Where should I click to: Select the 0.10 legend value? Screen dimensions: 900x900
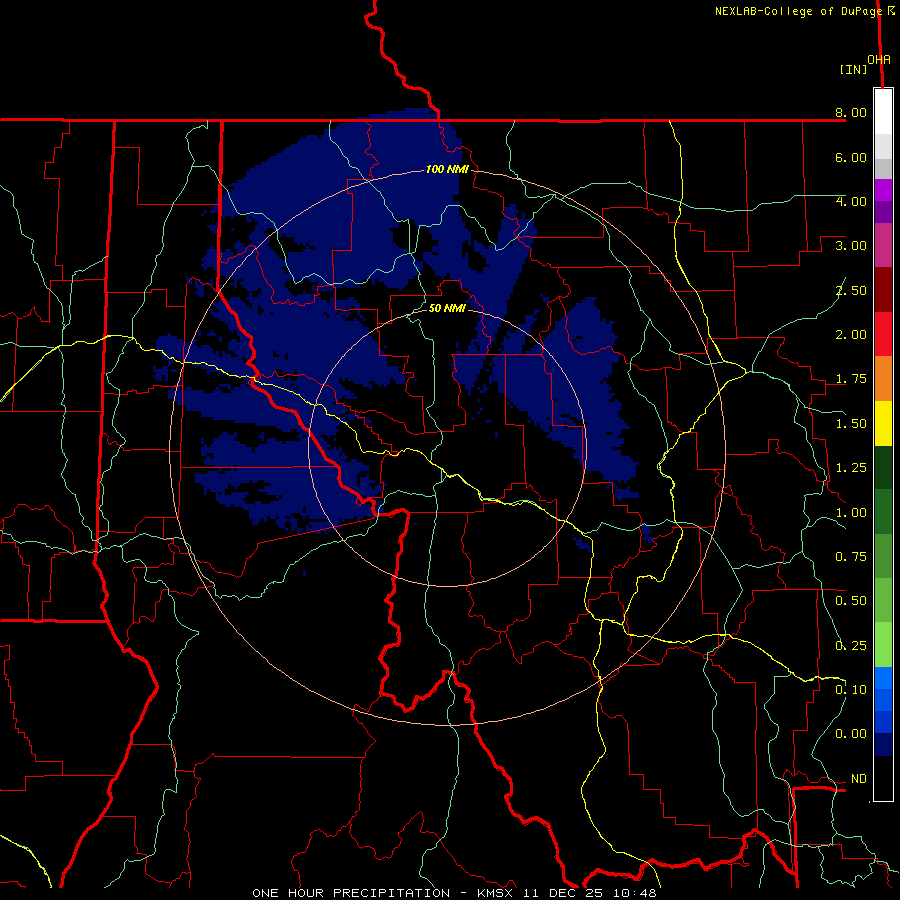[x=851, y=690]
